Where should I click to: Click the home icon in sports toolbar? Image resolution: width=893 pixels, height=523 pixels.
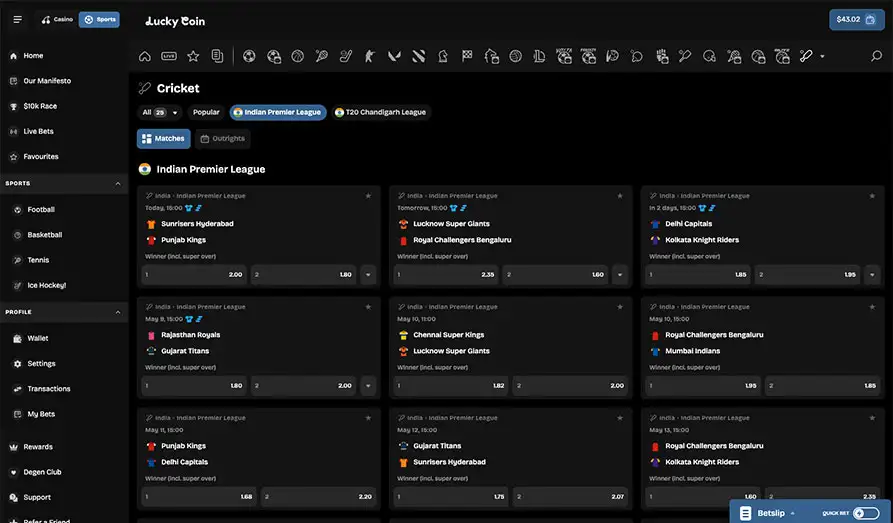[145, 56]
